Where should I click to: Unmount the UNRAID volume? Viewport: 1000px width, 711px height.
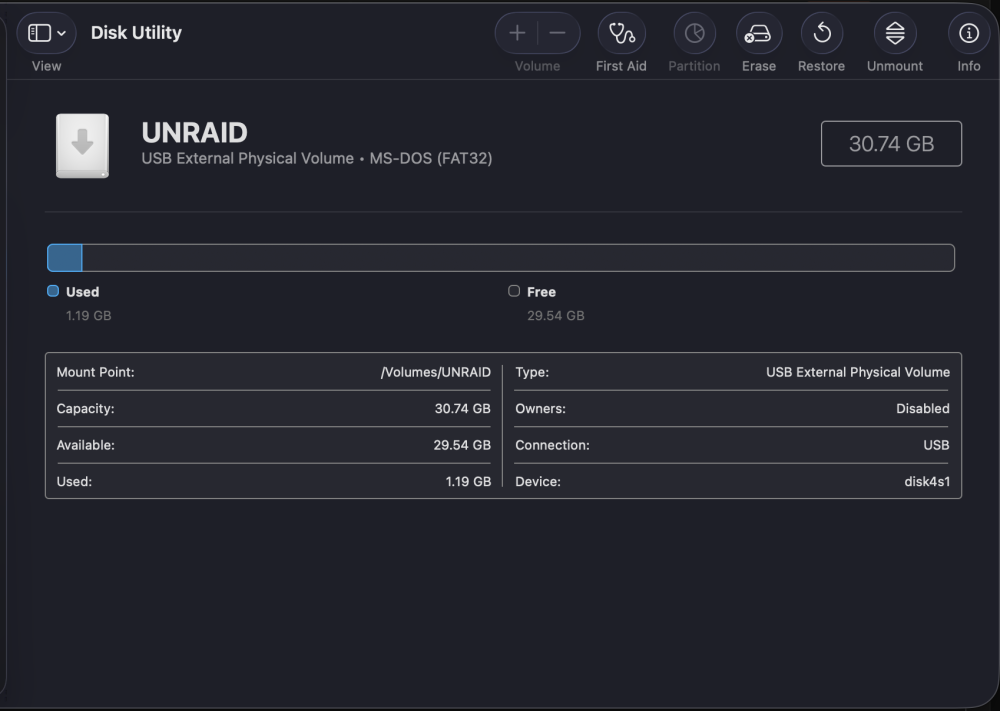(x=895, y=33)
